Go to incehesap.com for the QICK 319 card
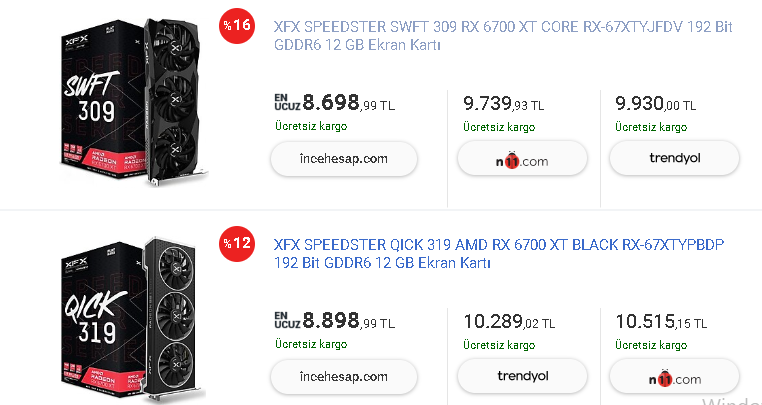Viewport: 762px width, 405px height. click(x=343, y=376)
